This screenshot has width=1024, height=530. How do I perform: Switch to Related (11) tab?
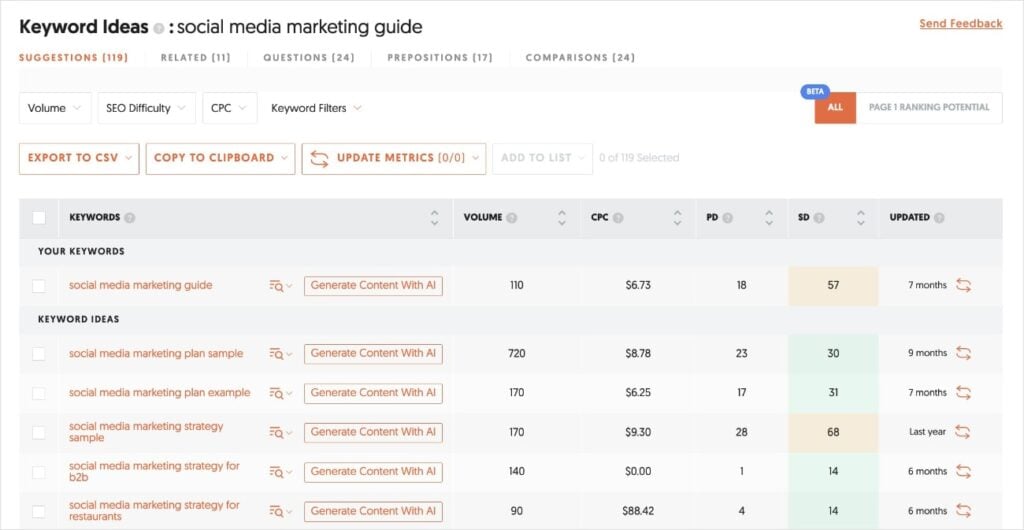pos(196,57)
